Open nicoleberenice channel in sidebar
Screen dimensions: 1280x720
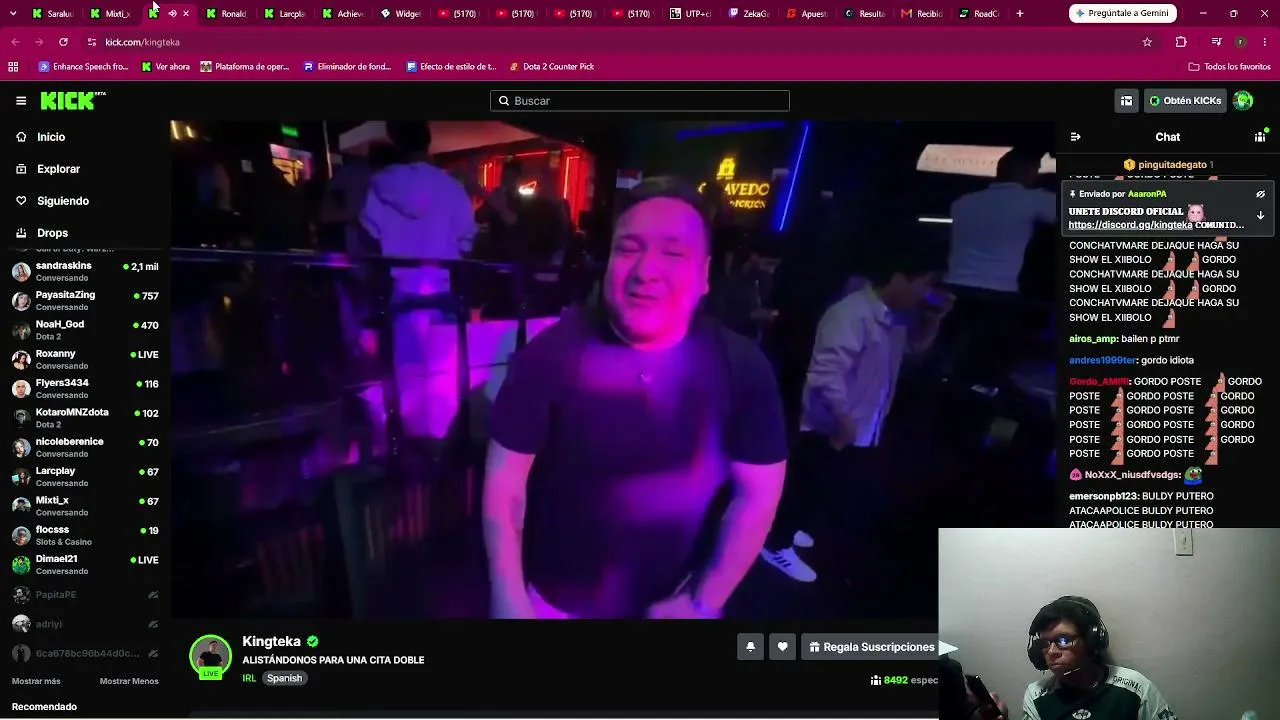[x=85, y=447]
